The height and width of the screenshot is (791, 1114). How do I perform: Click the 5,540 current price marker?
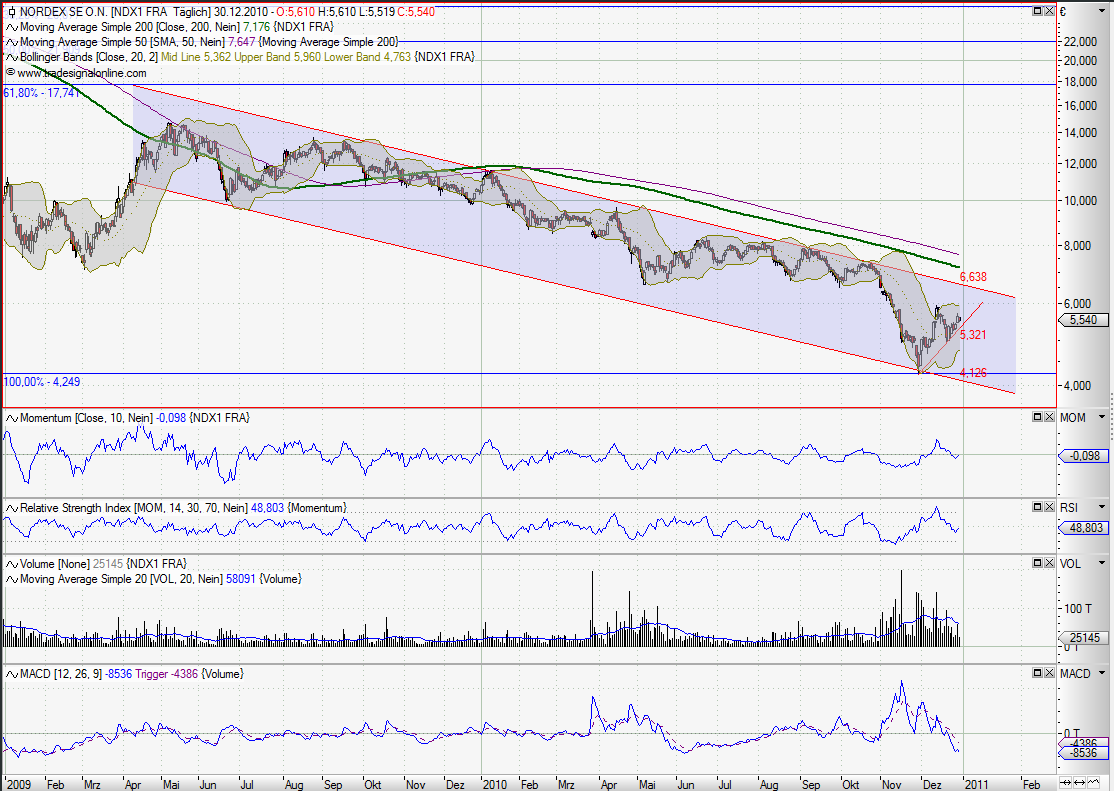[x=1082, y=320]
